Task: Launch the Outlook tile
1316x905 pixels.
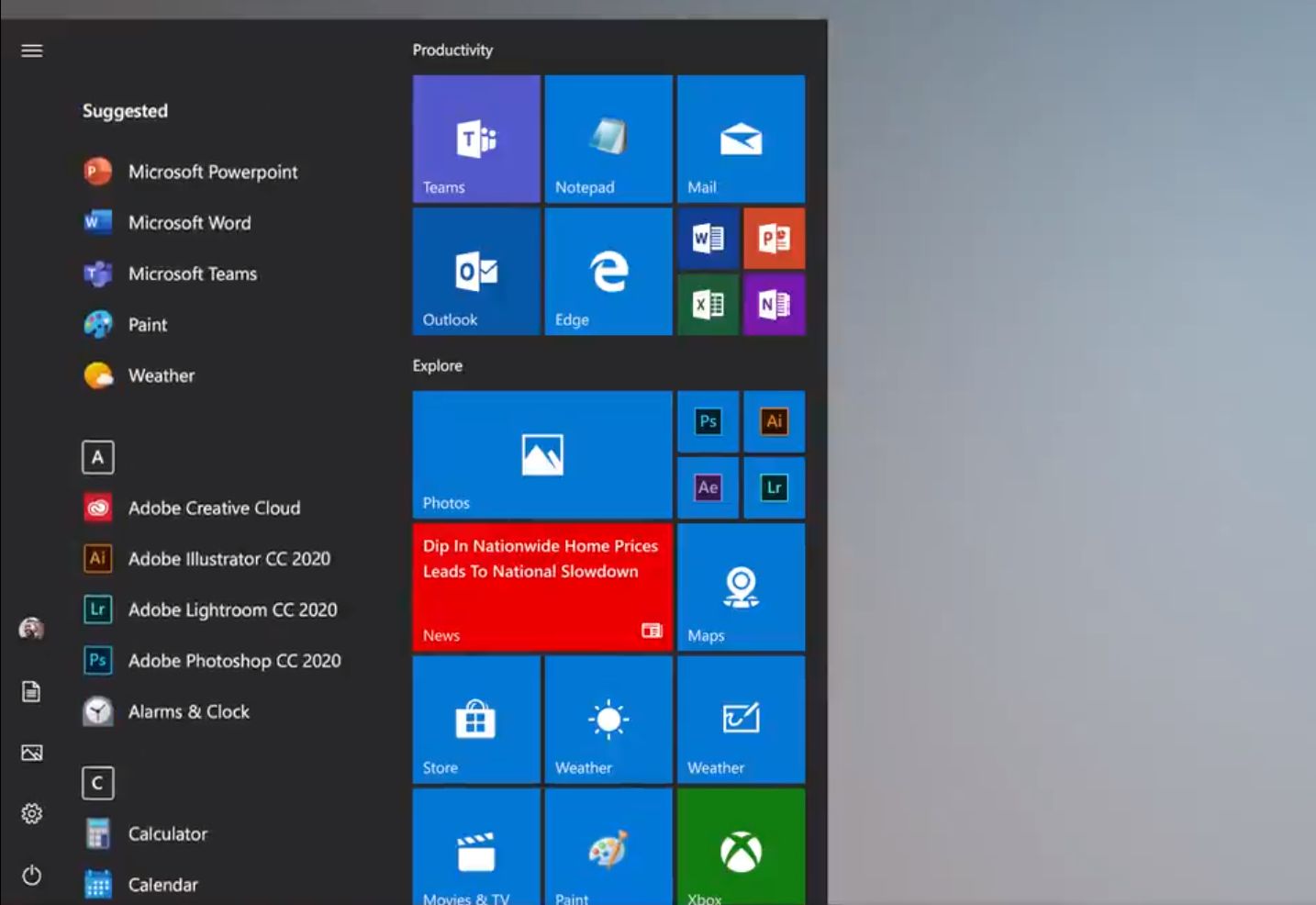Action: pyautogui.click(x=476, y=272)
